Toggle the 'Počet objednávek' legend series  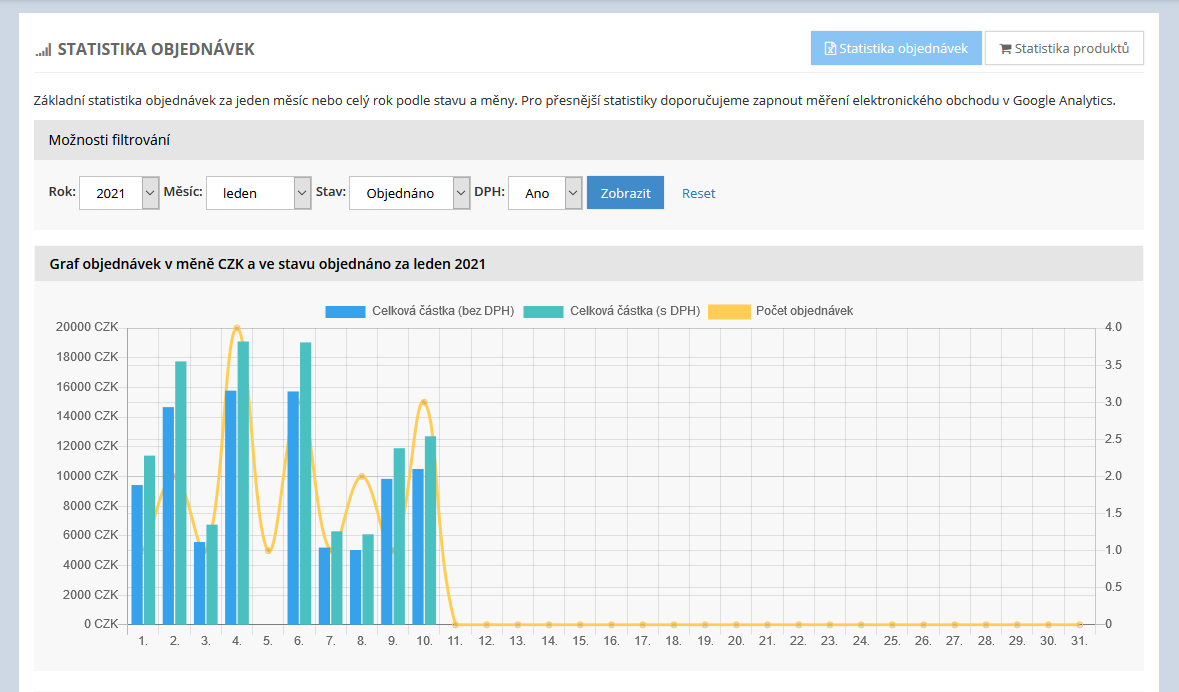[804, 311]
